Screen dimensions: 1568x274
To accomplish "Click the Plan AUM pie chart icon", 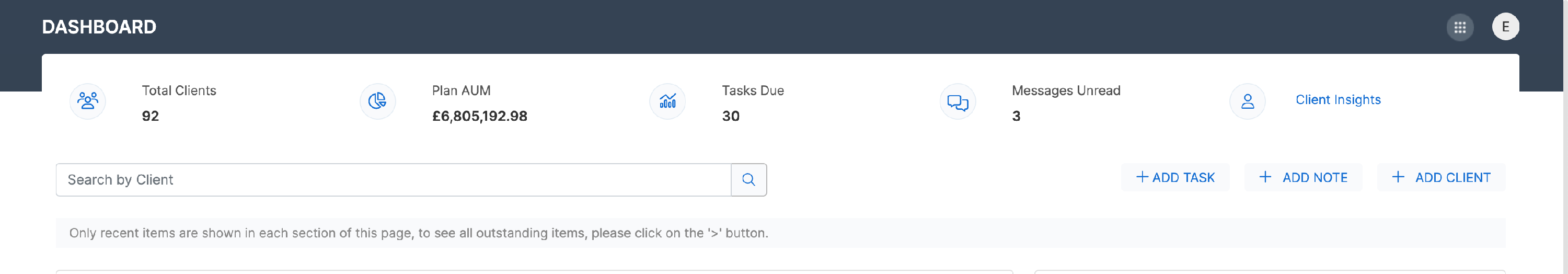I will (377, 101).
